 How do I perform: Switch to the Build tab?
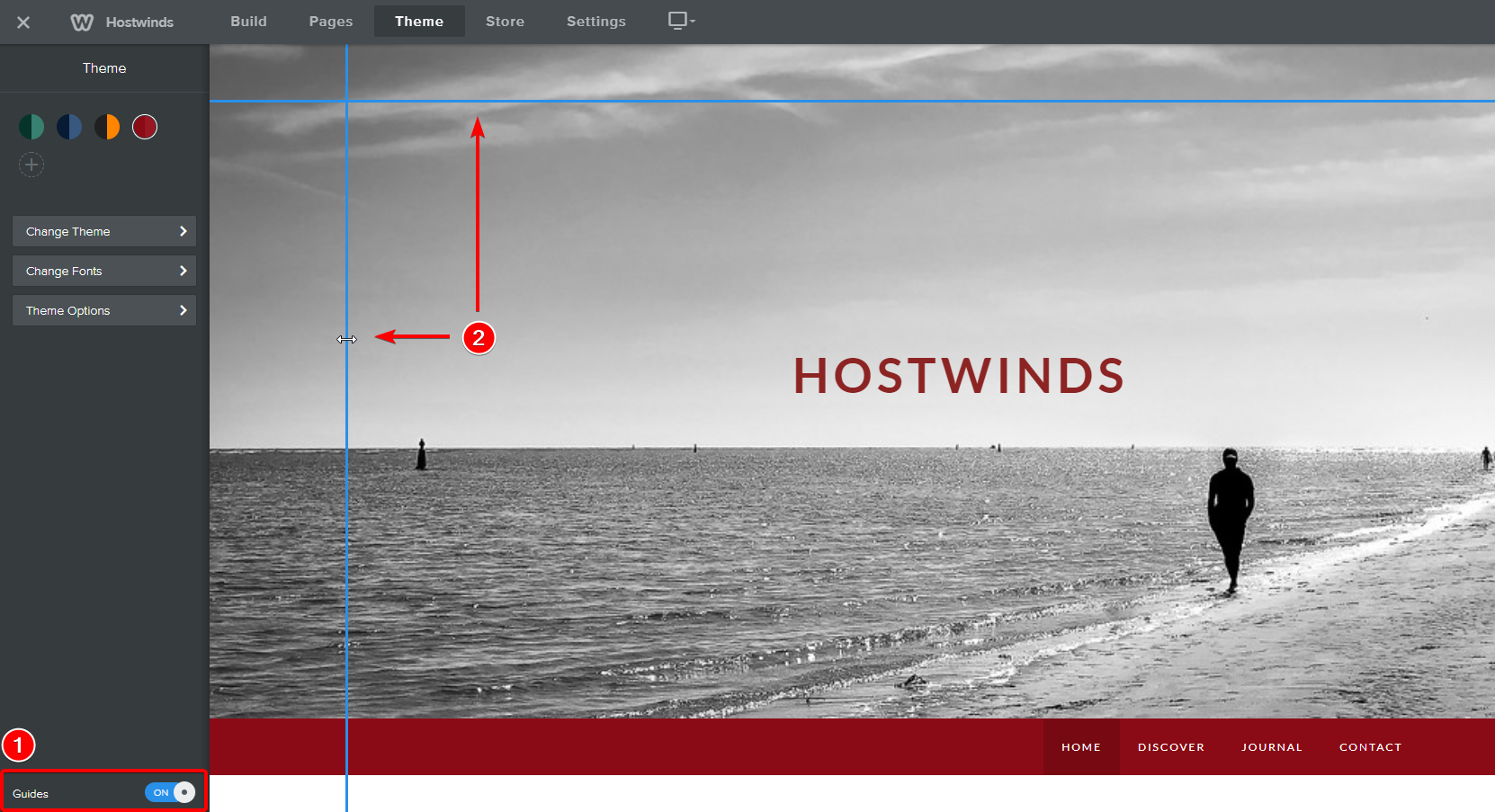(248, 22)
